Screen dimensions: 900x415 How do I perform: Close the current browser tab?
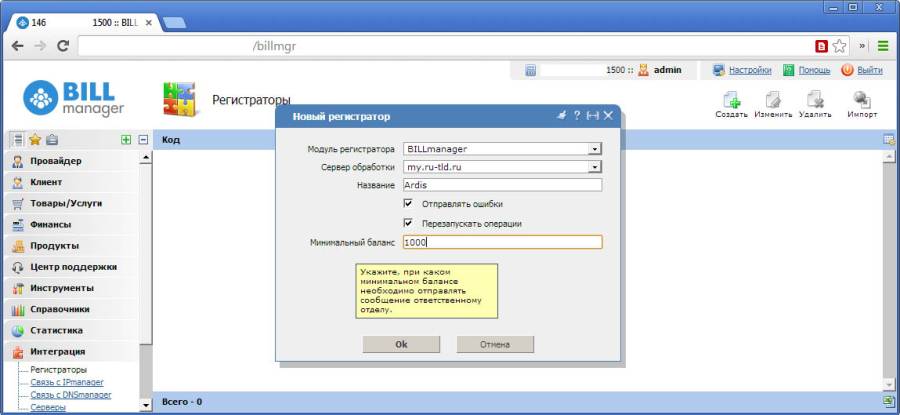click(x=149, y=23)
